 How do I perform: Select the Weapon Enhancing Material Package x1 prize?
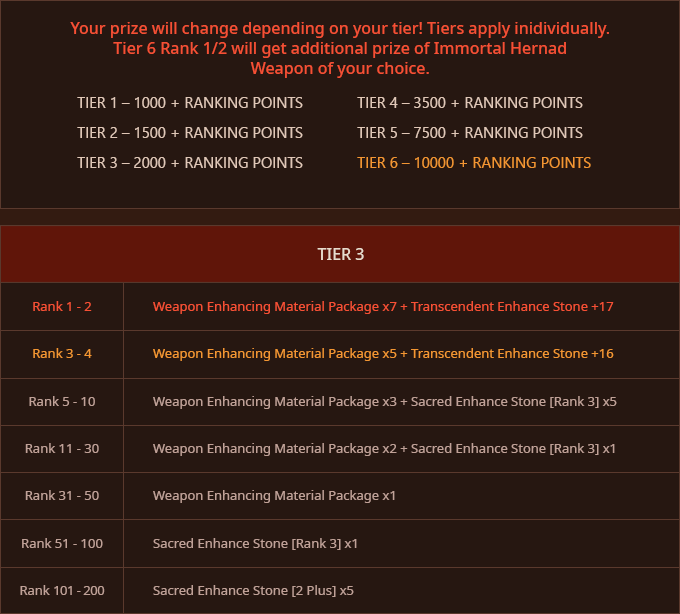click(x=274, y=496)
